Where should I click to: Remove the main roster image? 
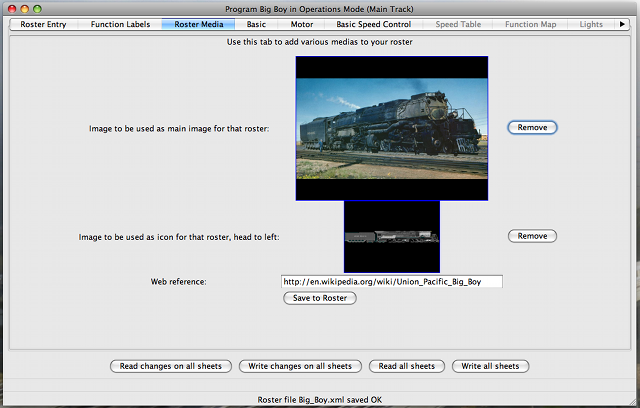pos(532,127)
